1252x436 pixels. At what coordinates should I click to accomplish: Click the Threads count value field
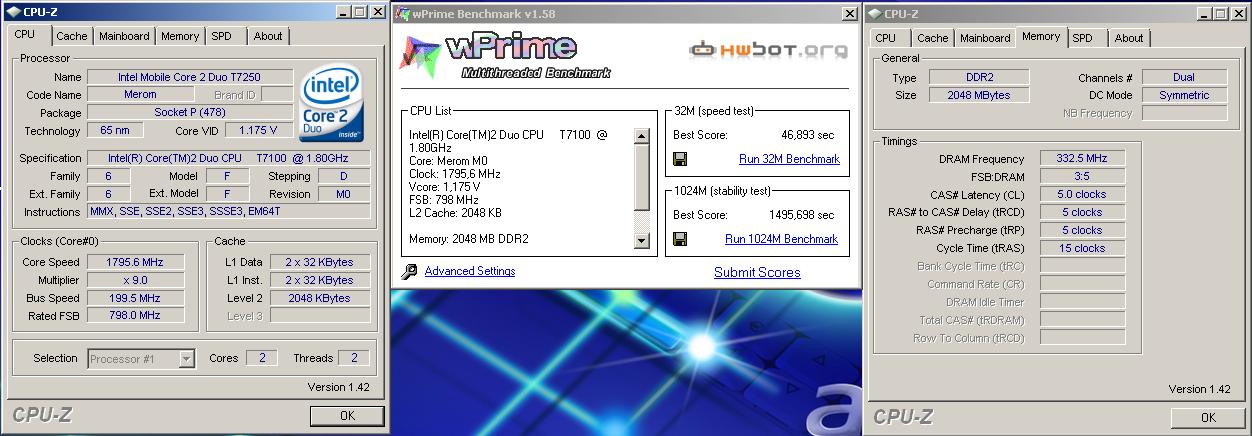coord(354,358)
